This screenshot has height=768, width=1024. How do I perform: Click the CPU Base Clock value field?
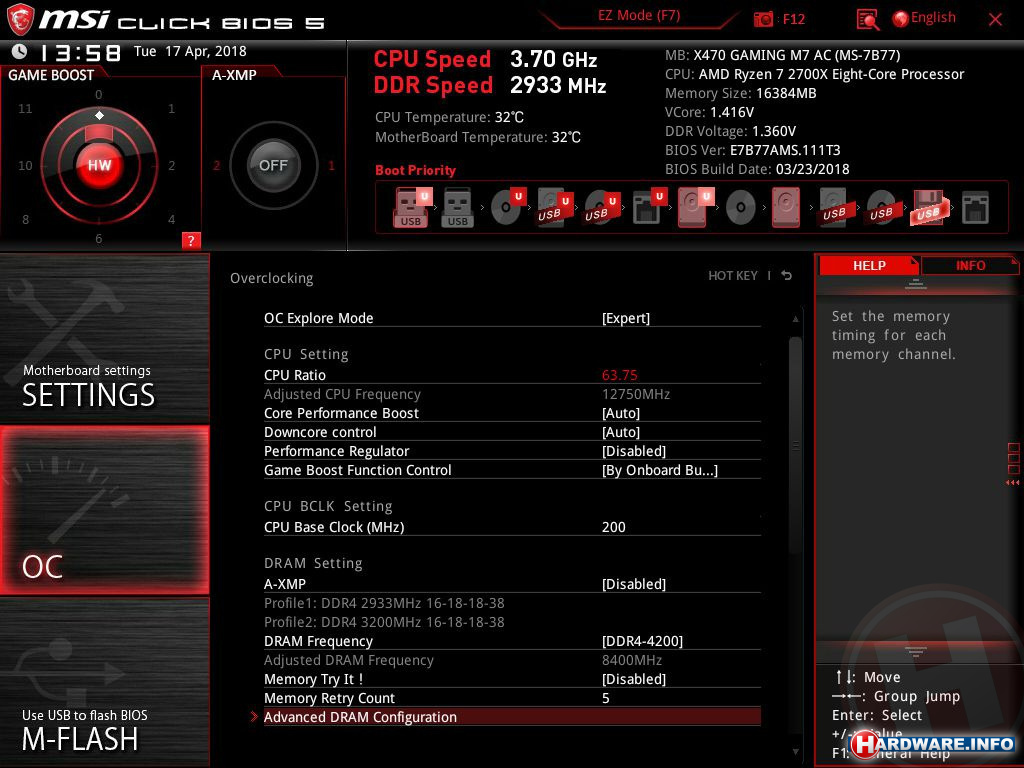(x=614, y=527)
